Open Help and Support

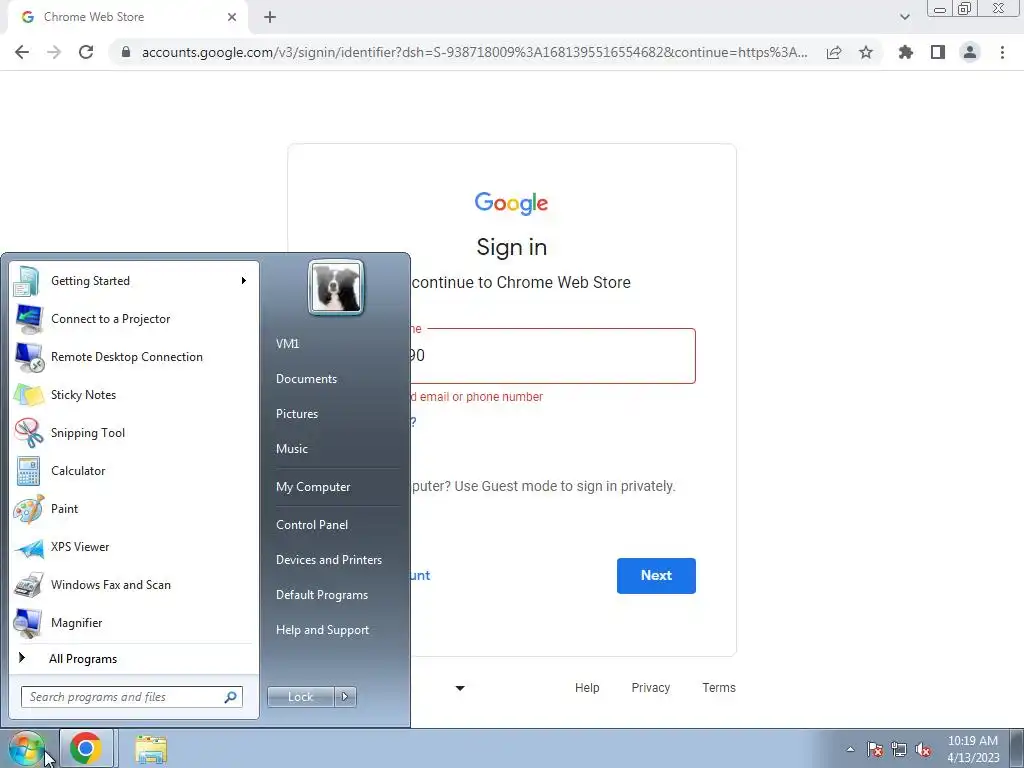pos(323,630)
